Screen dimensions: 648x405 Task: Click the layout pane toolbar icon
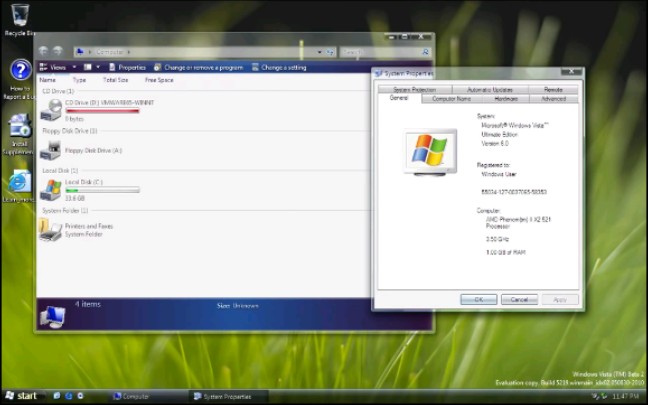click(88, 67)
